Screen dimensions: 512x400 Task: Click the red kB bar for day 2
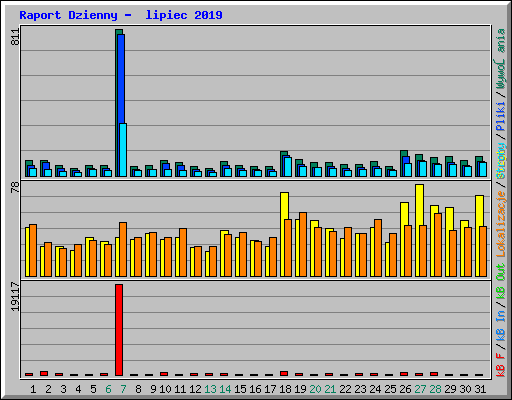tap(44, 373)
